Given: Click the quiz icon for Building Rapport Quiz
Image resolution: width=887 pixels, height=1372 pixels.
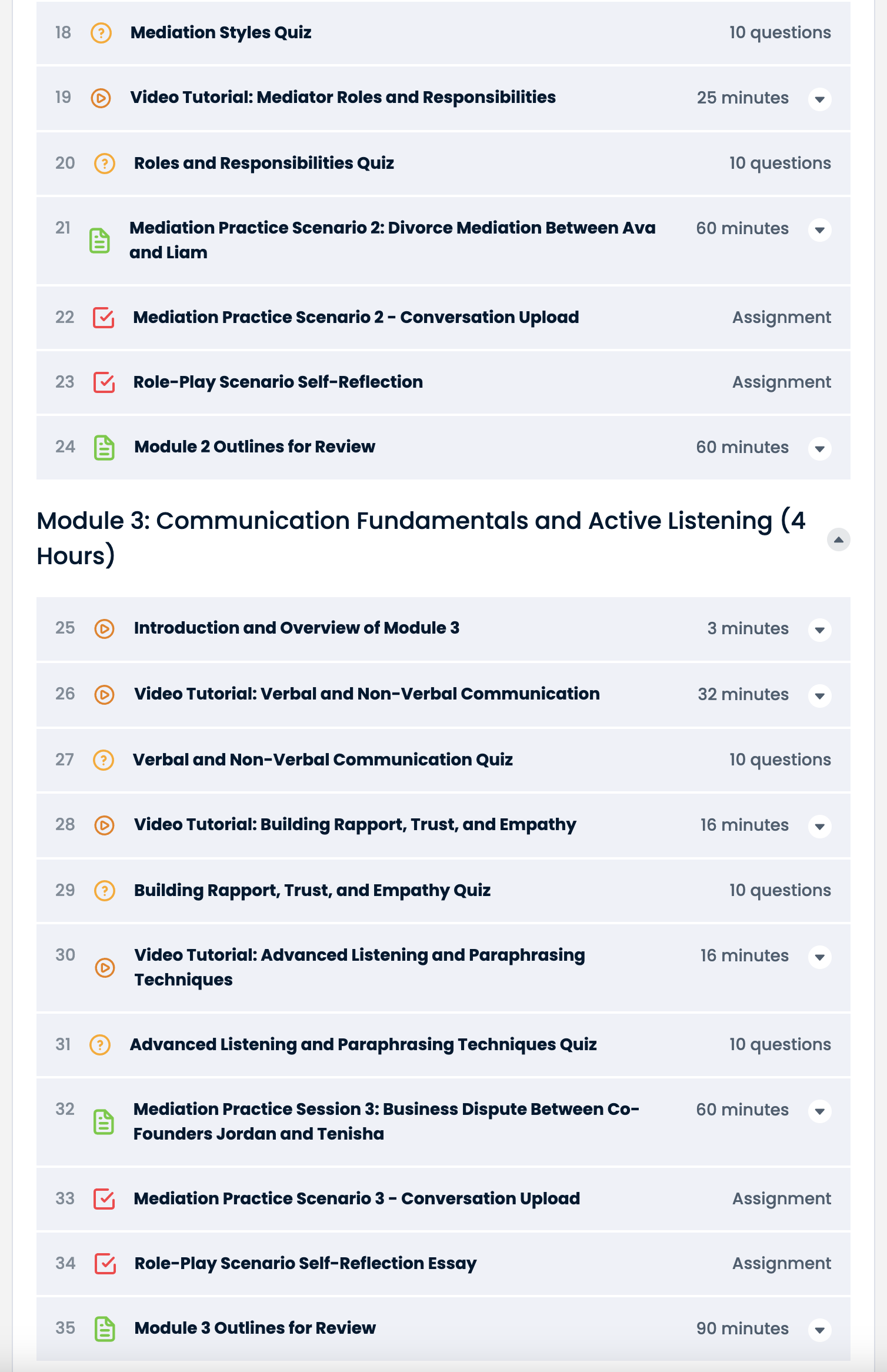Looking at the screenshot, I should pos(104,891).
